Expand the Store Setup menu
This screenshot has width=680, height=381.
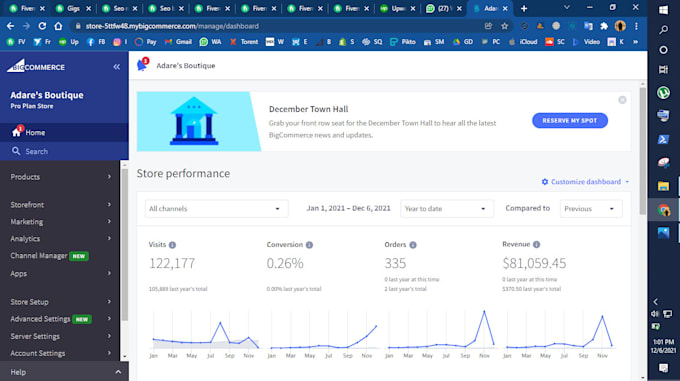click(61, 302)
